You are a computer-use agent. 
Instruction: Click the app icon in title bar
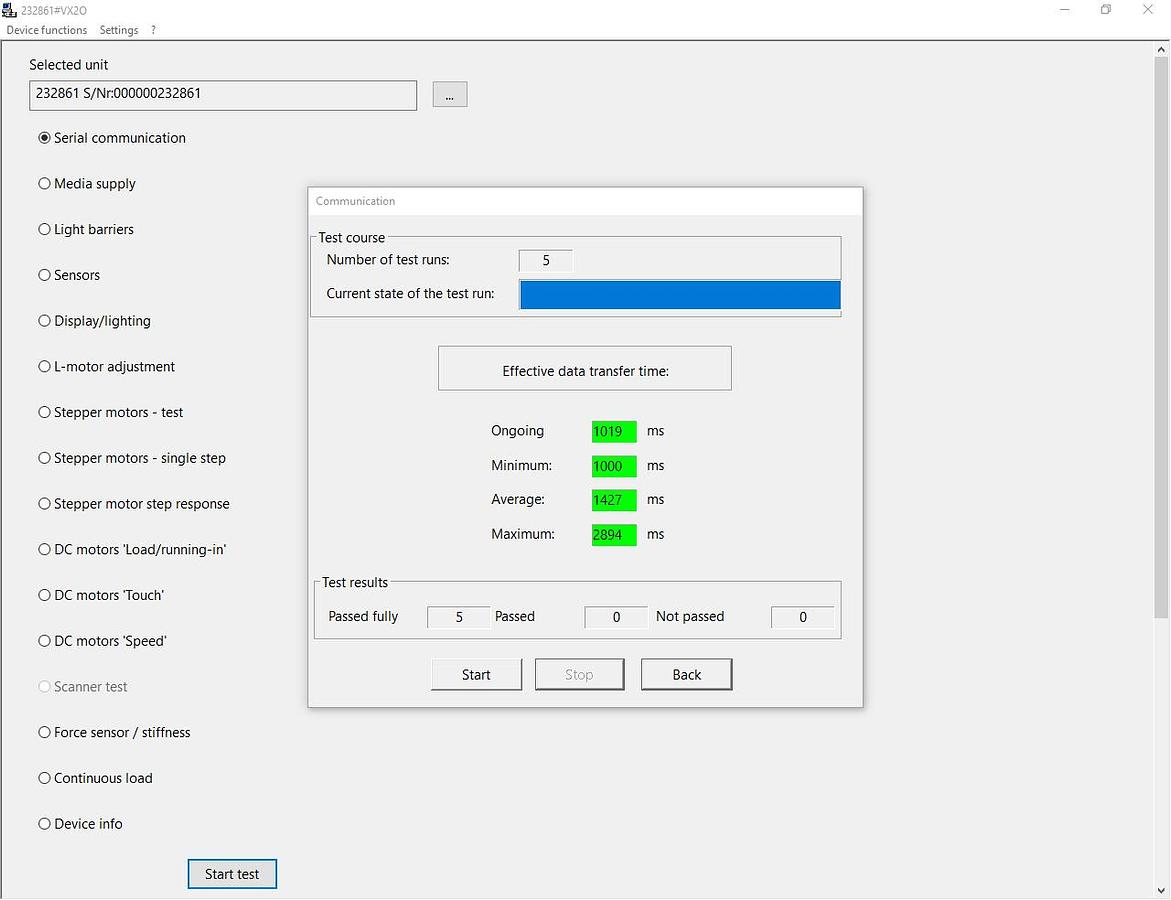point(10,9)
